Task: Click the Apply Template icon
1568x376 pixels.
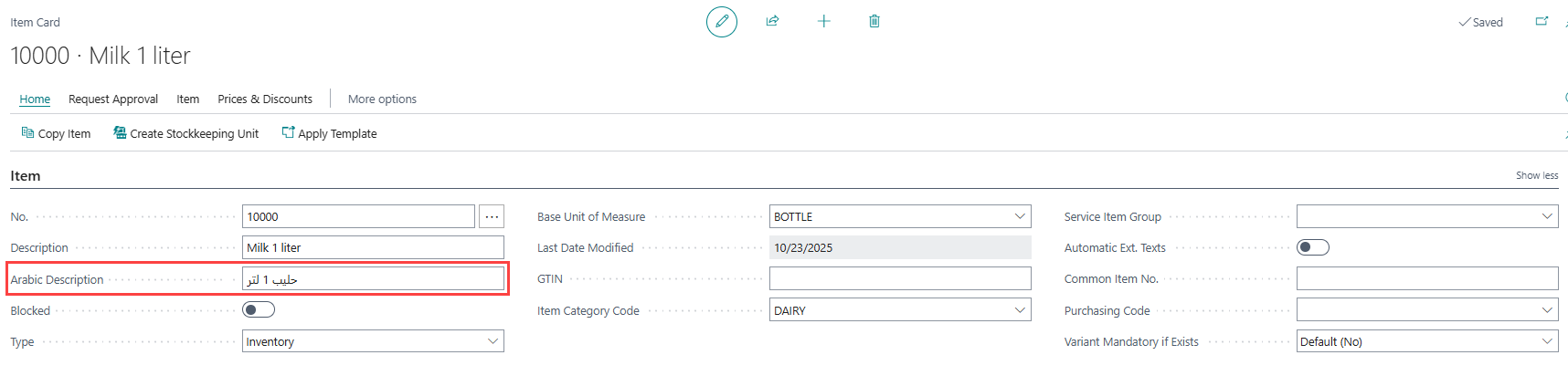Action: (x=288, y=133)
